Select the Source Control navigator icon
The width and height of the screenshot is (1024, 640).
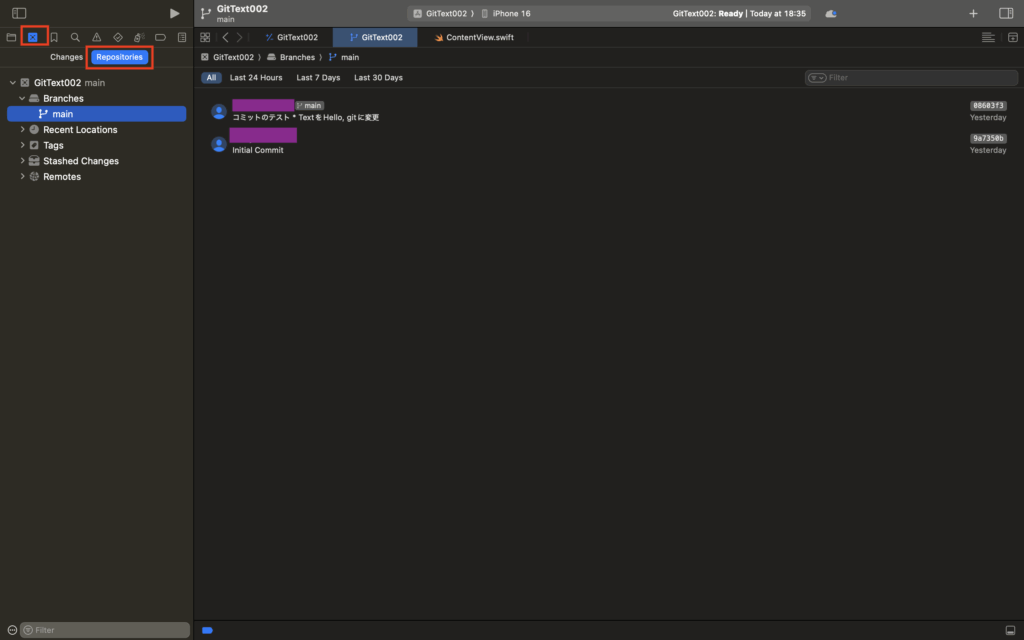pyautogui.click(x=33, y=37)
